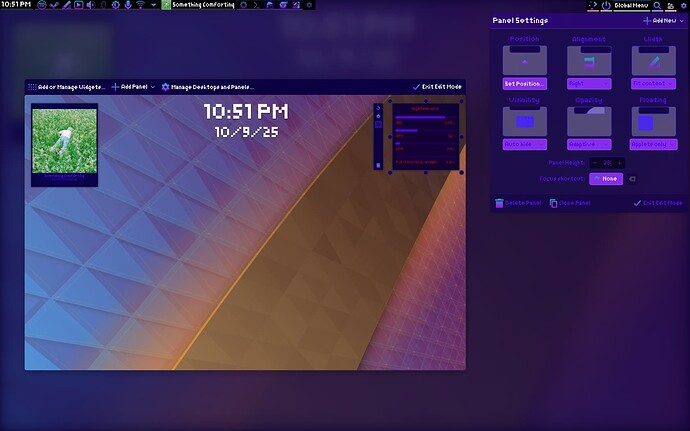The width and height of the screenshot is (690, 431).
Task: Click the 10:51 PM clock widget on desktop
Action: coord(246,111)
